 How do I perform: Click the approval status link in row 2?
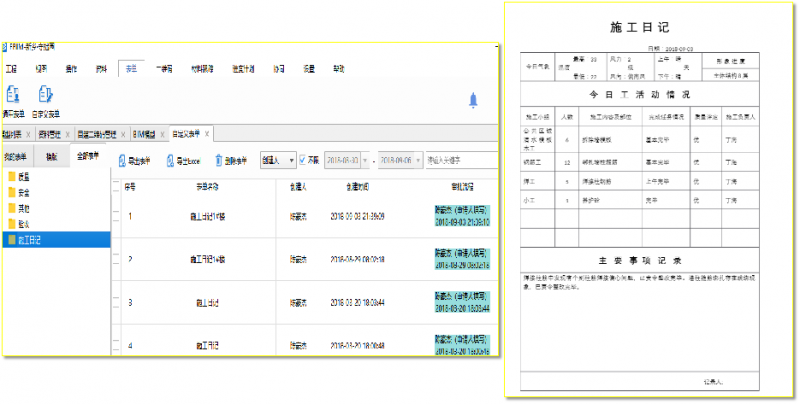(462, 259)
